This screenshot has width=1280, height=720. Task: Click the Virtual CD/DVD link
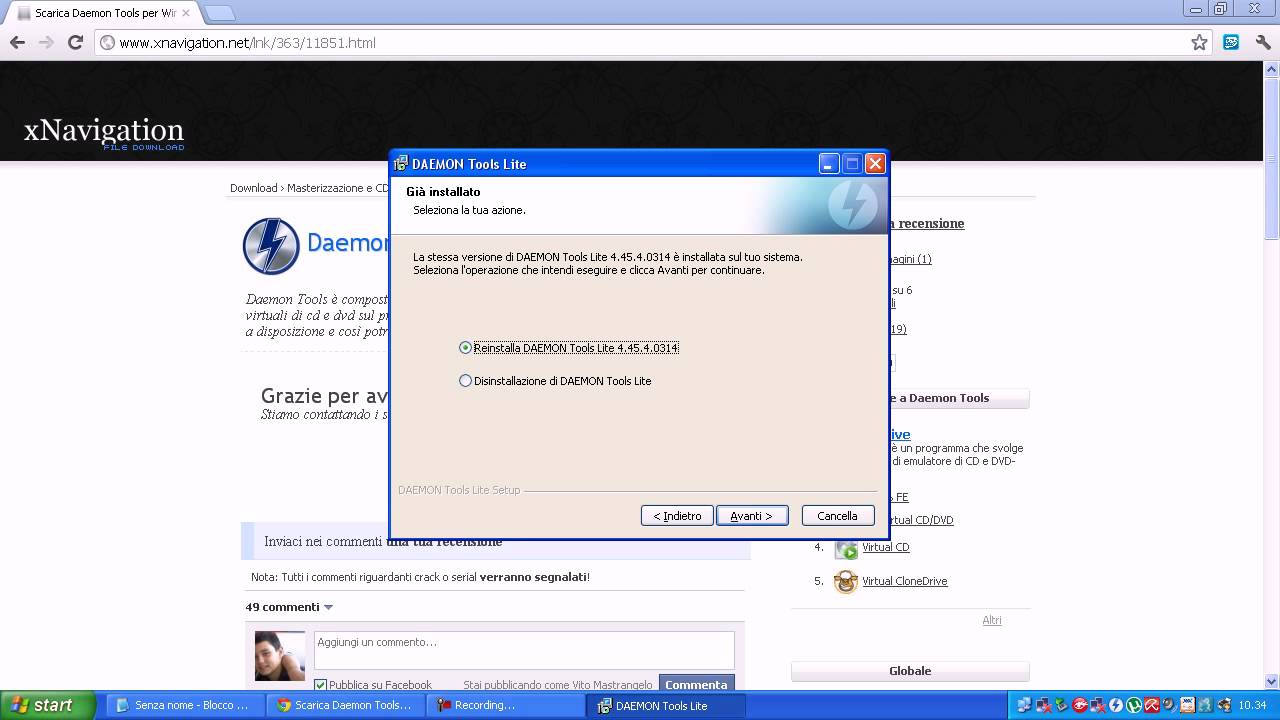tap(920, 520)
